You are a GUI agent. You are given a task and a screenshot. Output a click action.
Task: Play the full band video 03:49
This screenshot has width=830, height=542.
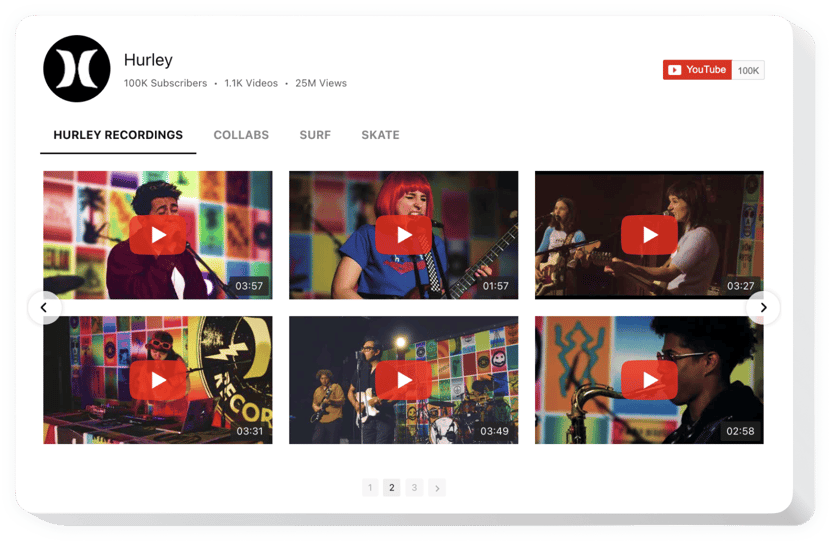403,381
